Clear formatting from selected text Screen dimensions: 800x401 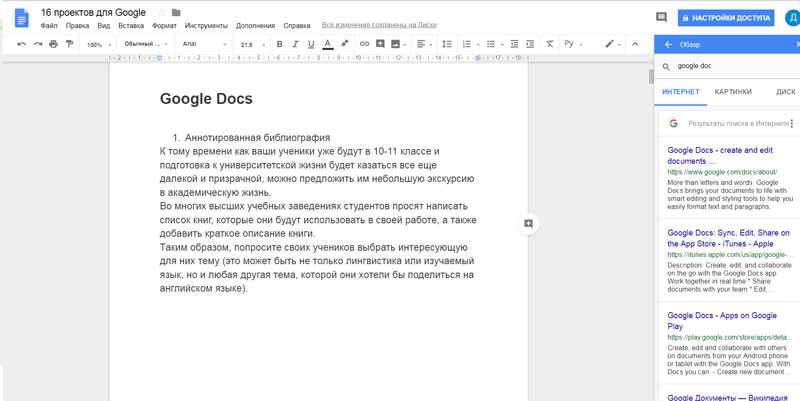pyautogui.click(x=549, y=44)
